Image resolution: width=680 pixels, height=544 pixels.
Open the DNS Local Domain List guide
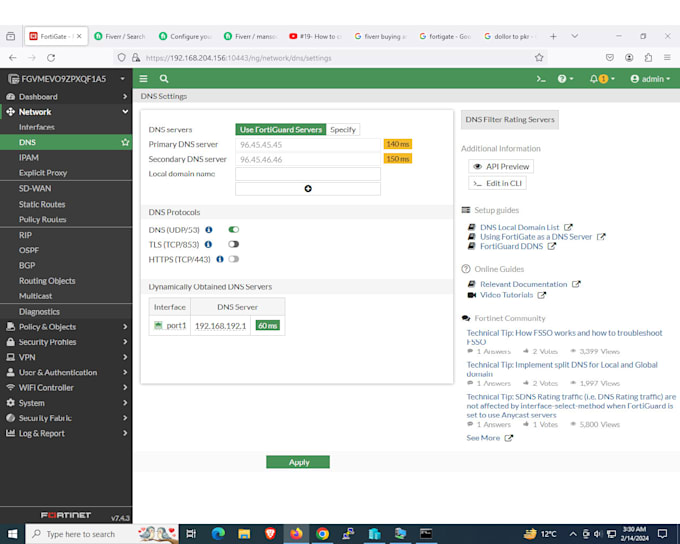(x=520, y=227)
